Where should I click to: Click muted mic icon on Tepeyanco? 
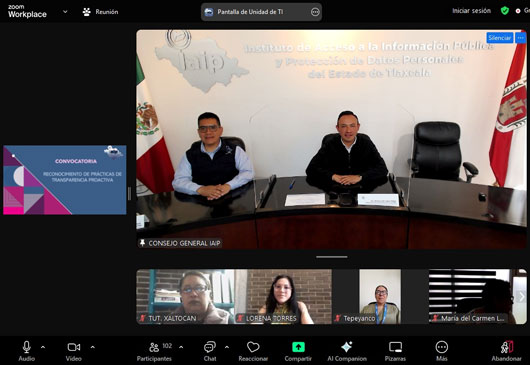pos(338,318)
